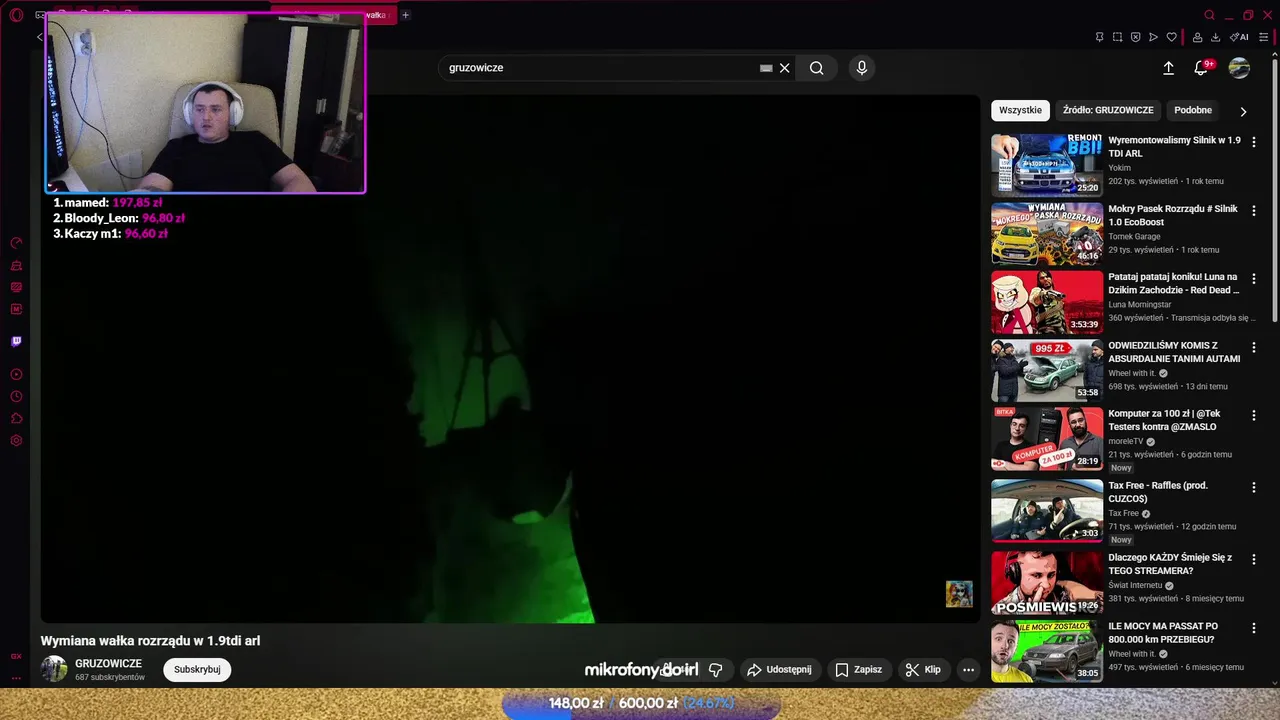Open the Opera GX main menu logo

(x=16, y=15)
